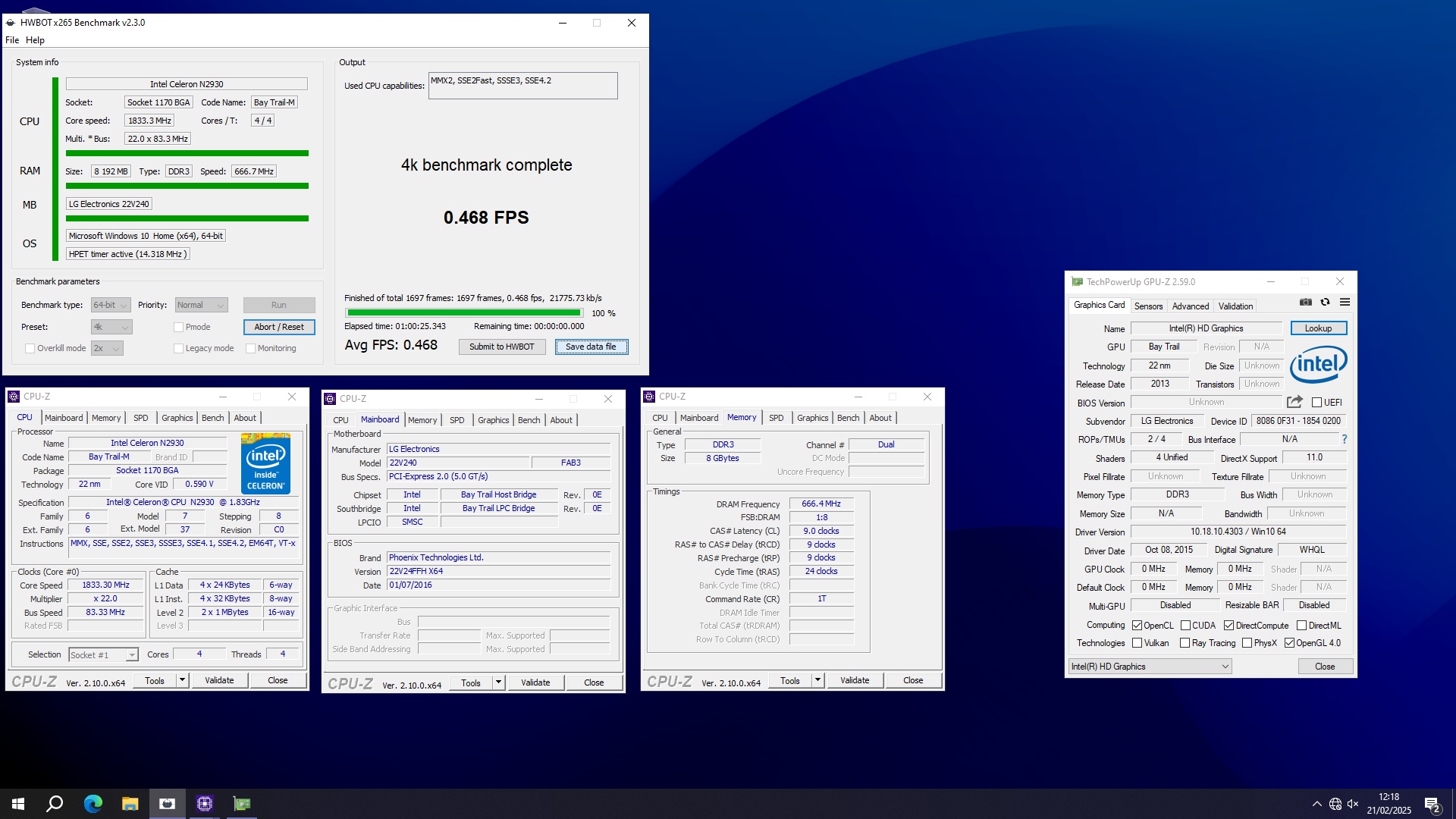Click the GPU-Z title bar app icon
Image resolution: width=1456 pixels, height=819 pixels.
(1077, 281)
